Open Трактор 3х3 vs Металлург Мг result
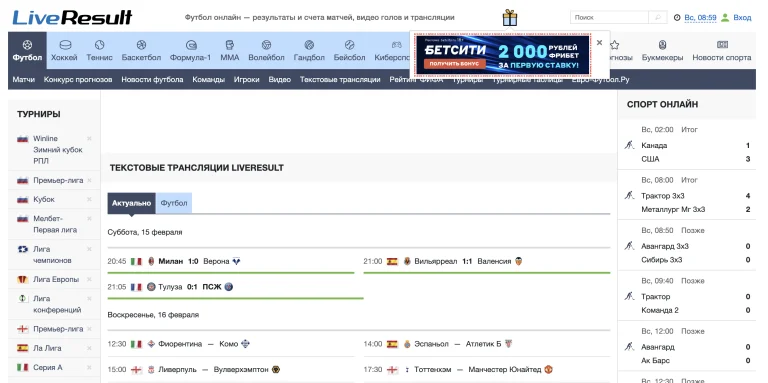Screen dimensions: 768x383 coord(687,196)
